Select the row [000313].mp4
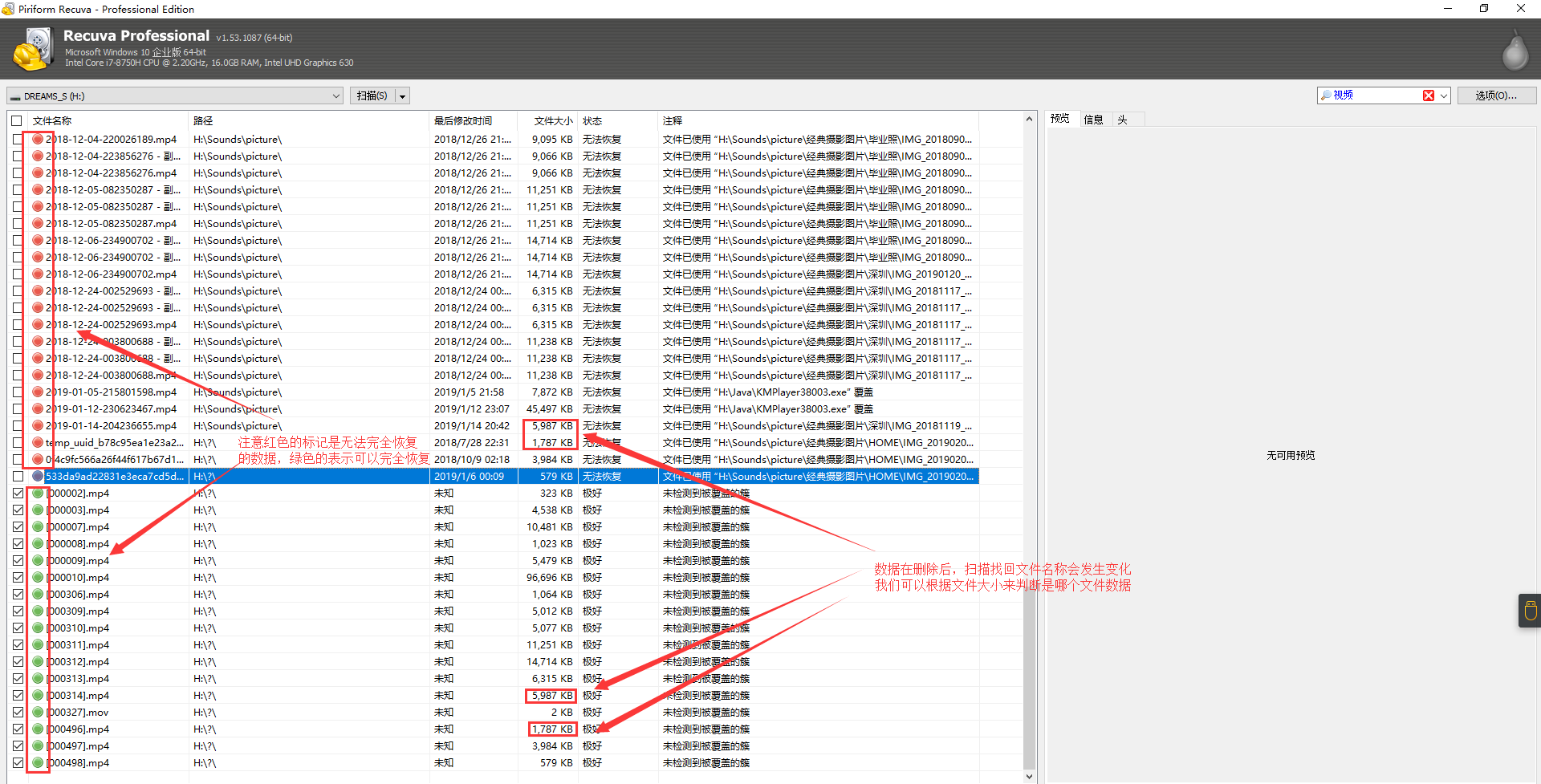 pyautogui.click(x=494, y=679)
